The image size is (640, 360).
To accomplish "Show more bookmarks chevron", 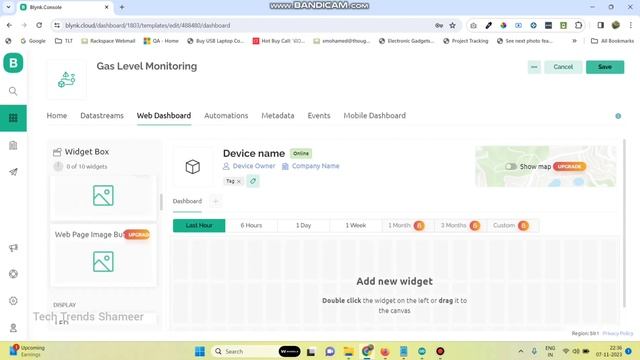I will click(575, 41).
